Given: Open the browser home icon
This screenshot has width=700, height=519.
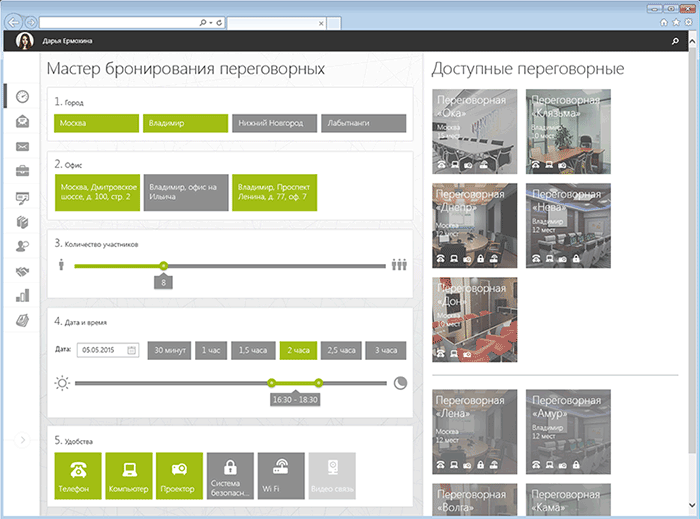Looking at the screenshot, I should [x=664, y=22].
